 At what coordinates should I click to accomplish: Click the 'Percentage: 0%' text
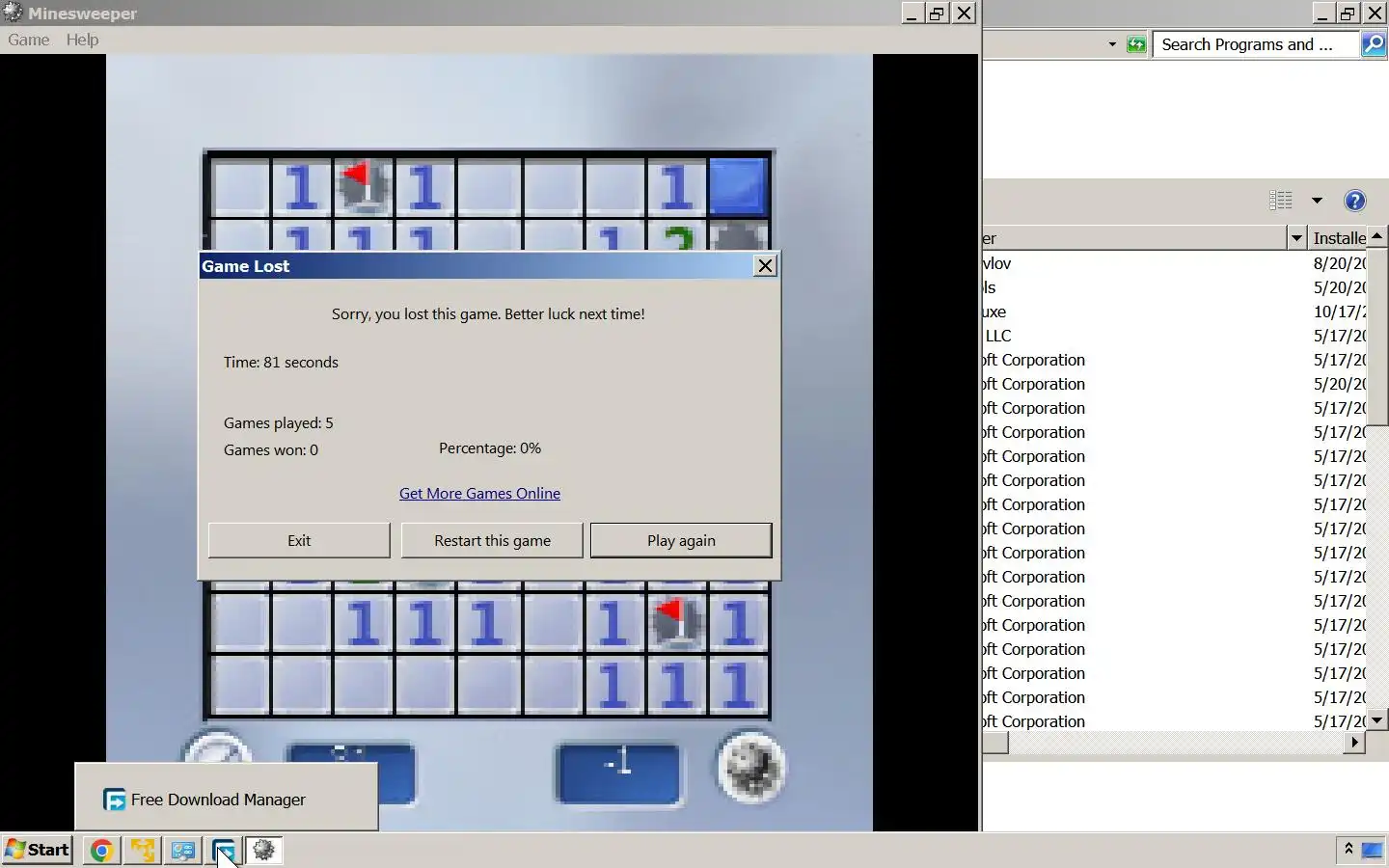point(490,448)
